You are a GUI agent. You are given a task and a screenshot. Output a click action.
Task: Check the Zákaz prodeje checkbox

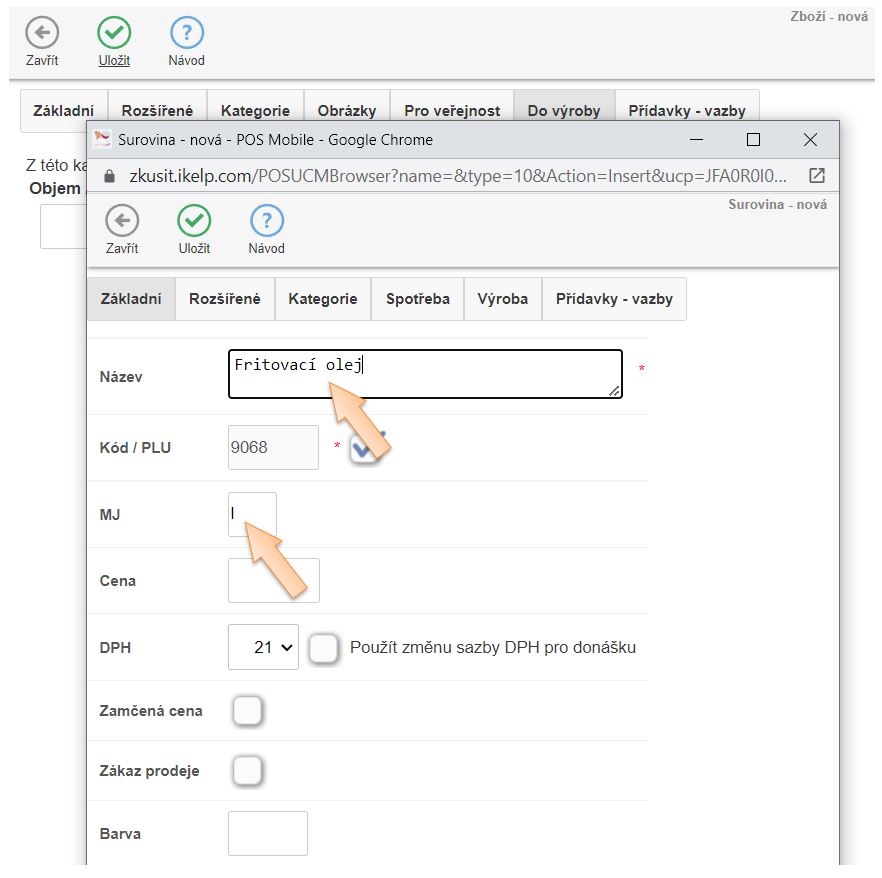(x=247, y=771)
